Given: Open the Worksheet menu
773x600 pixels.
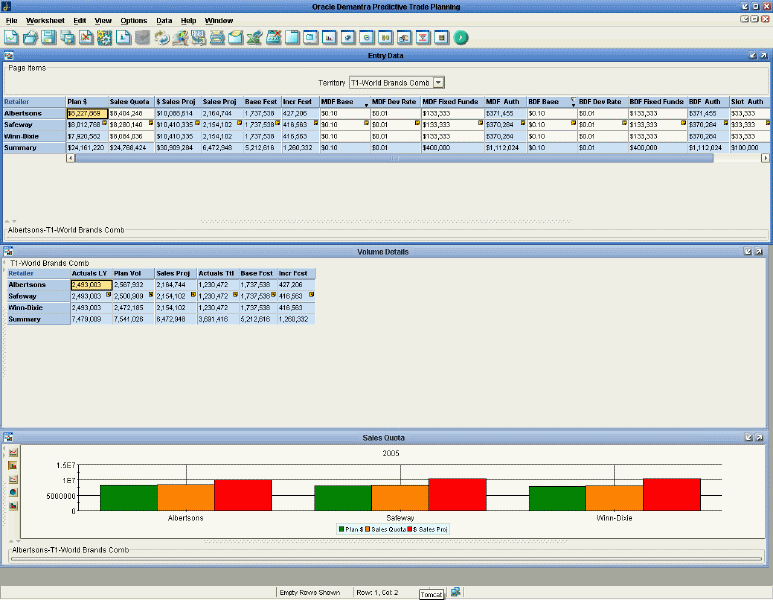Looking at the screenshot, I should [45, 21].
